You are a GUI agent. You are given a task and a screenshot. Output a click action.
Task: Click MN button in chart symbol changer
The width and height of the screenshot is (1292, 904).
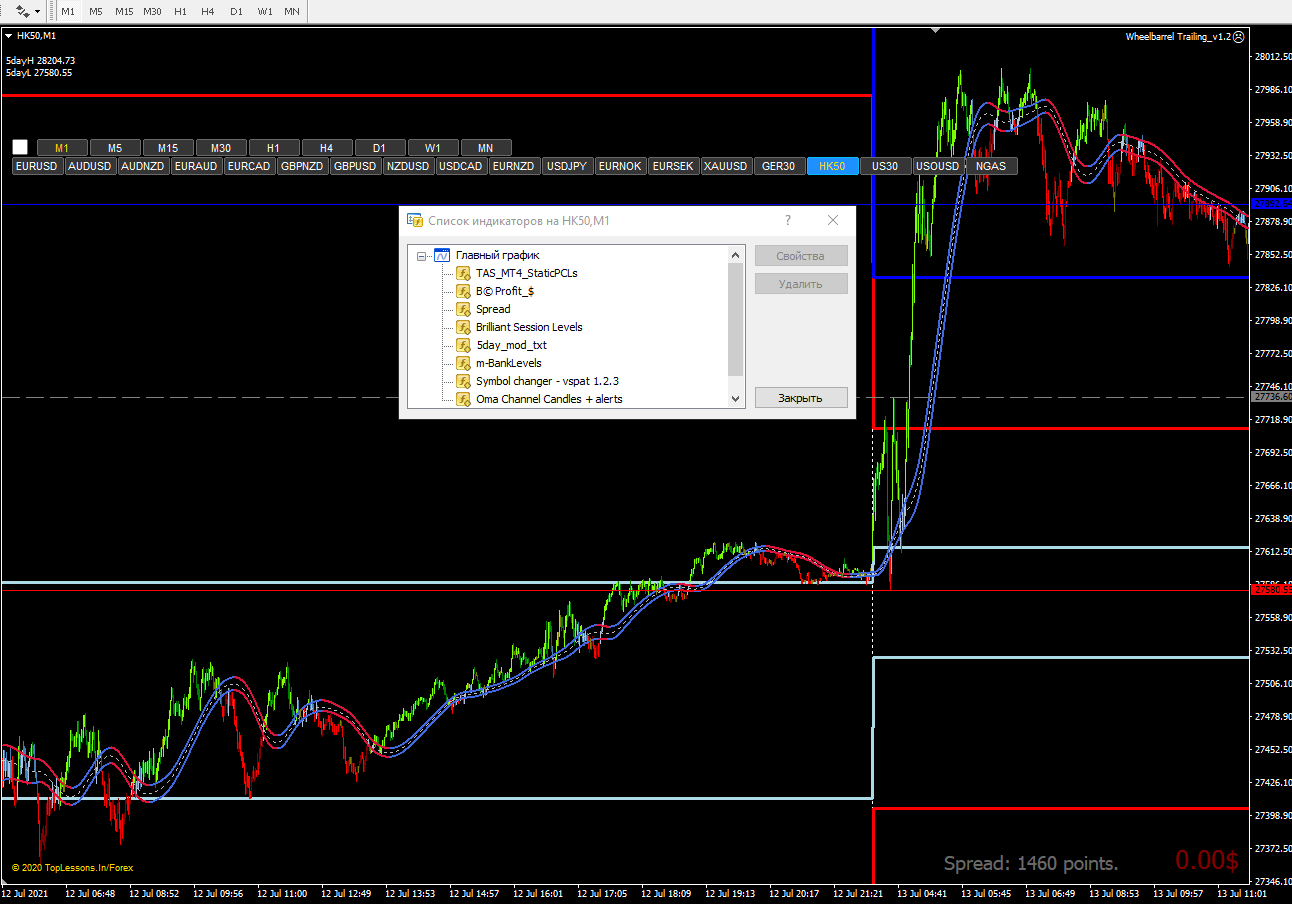486,148
